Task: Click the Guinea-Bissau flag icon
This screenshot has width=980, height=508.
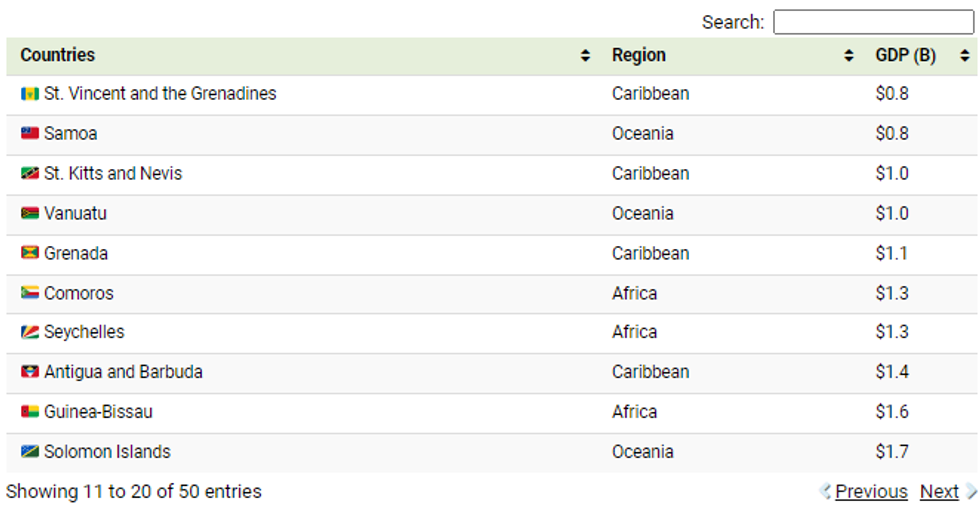Action: point(30,412)
